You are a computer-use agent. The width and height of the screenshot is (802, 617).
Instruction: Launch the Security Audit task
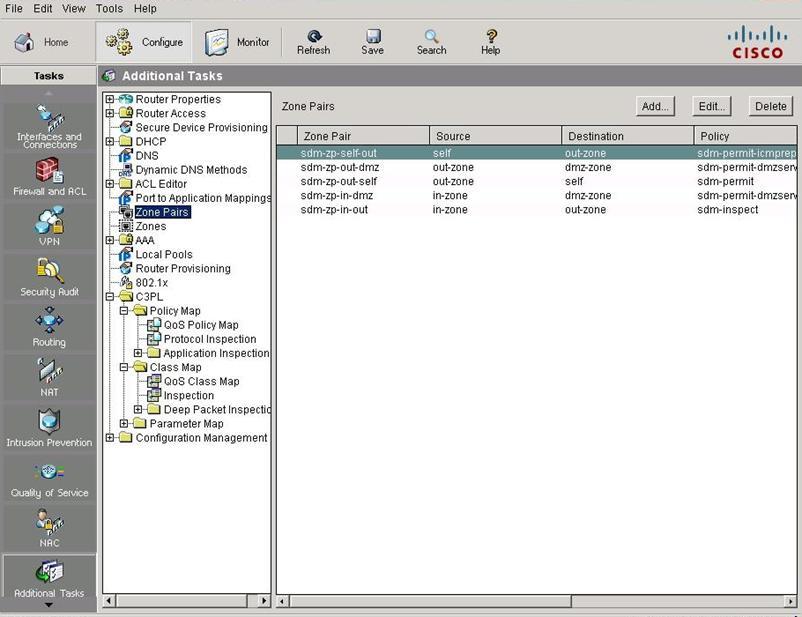coord(49,277)
